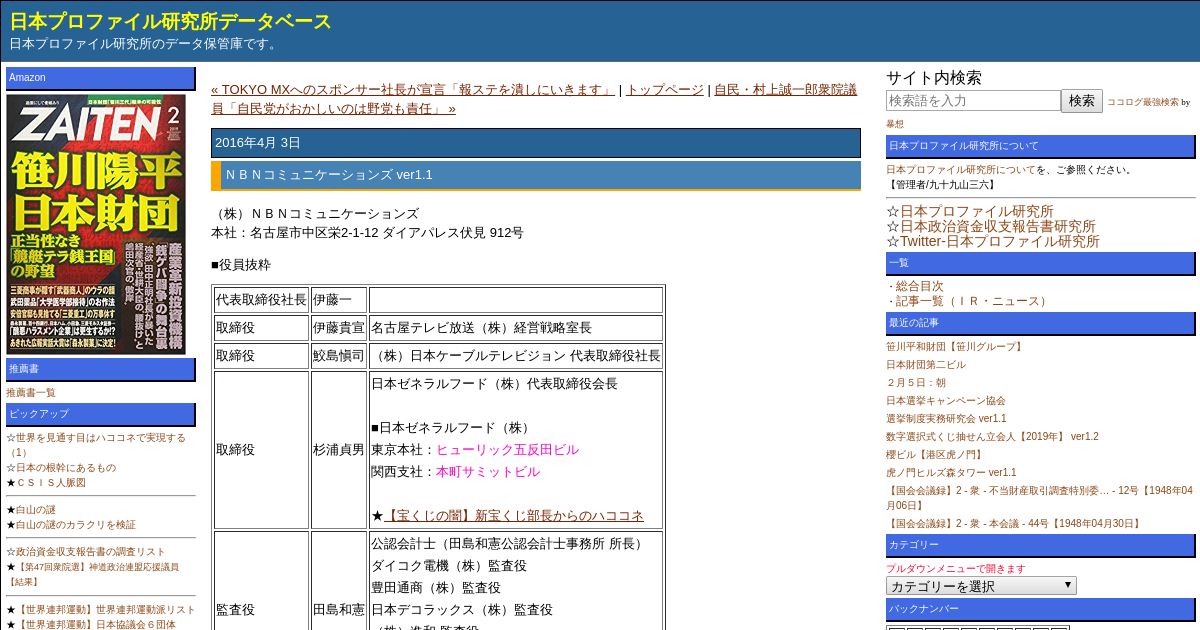Select table cell 伊藤一

(338, 300)
